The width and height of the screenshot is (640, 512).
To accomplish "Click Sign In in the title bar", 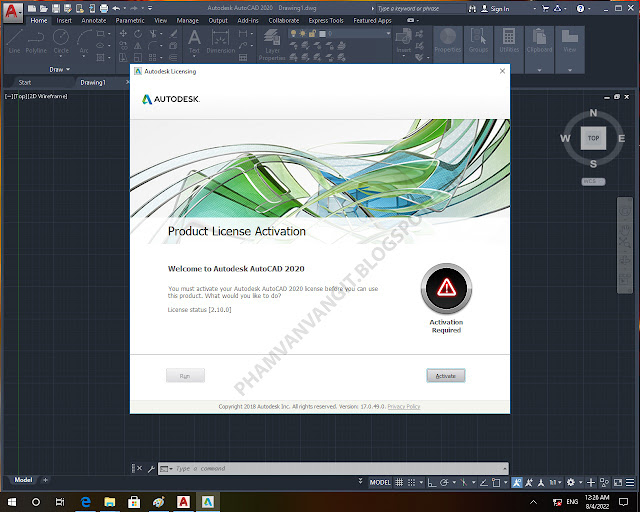I will pos(495,9).
